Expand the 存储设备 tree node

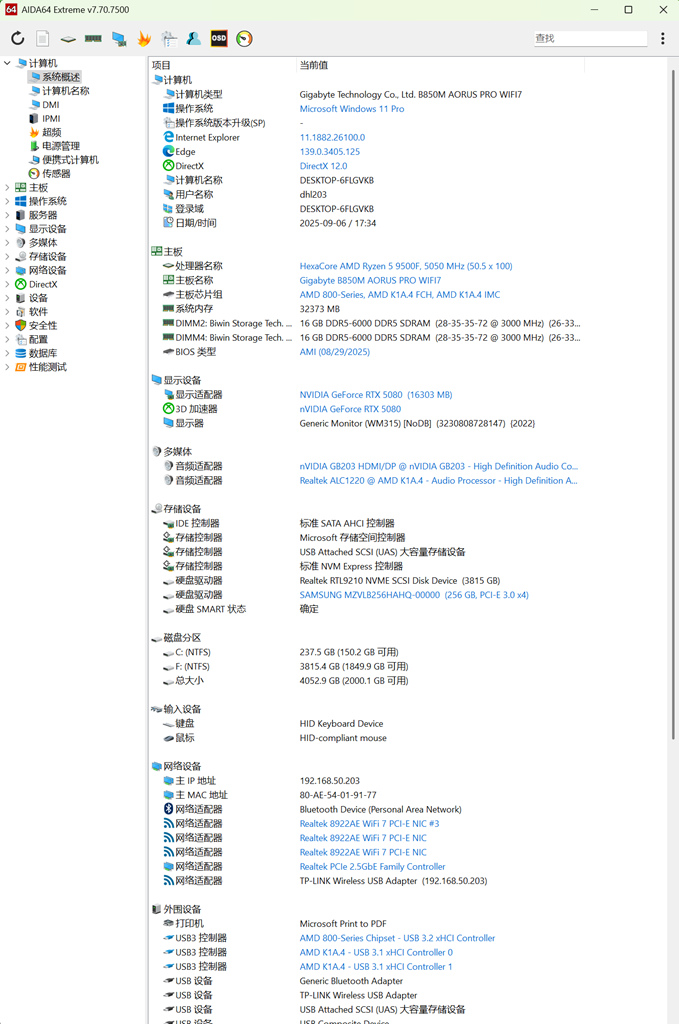click(x=7, y=257)
